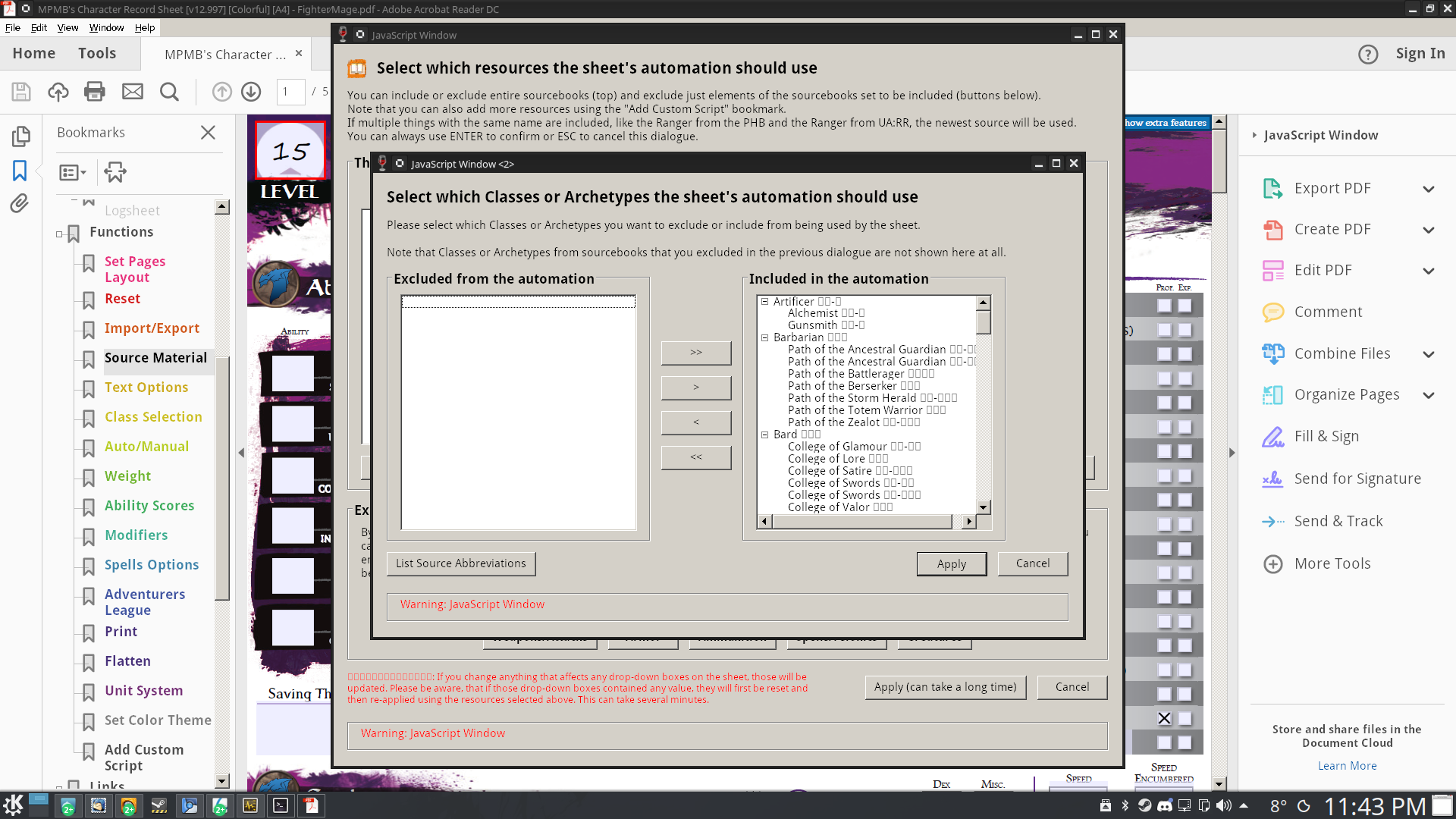1456x819 pixels.
Task: Select Path of the Berserker item
Action: (854, 386)
